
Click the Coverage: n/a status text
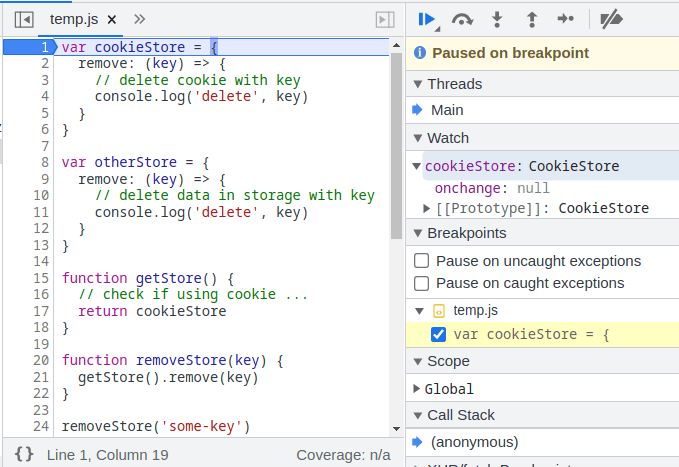click(343, 455)
